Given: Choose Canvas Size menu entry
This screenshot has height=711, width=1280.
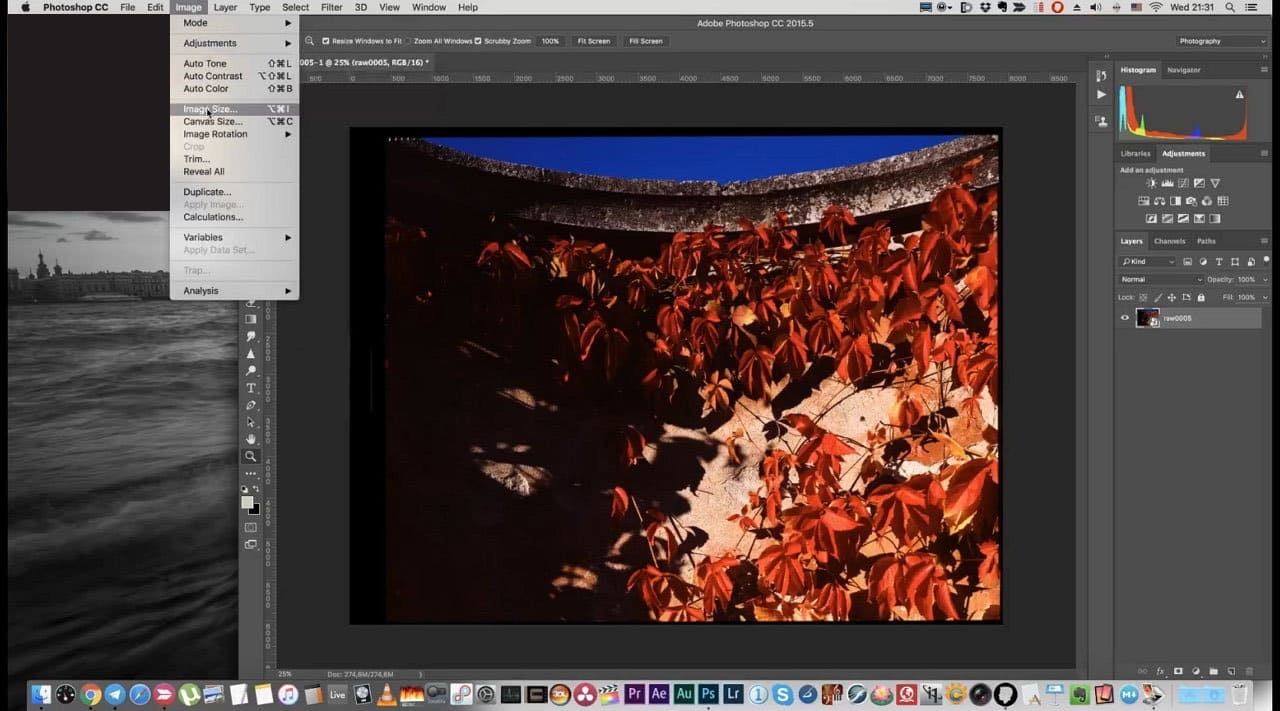Looking at the screenshot, I should pyautogui.click(x=234, y=121).
